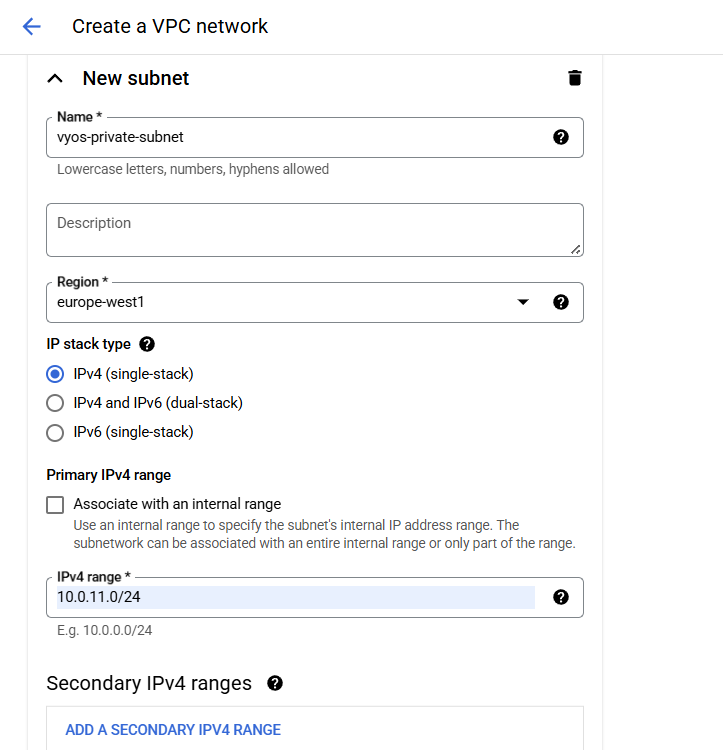The width and height of the screenshot is (723, 750).
Task: Grab the Description field resize handle
Action: click(575, 249)
